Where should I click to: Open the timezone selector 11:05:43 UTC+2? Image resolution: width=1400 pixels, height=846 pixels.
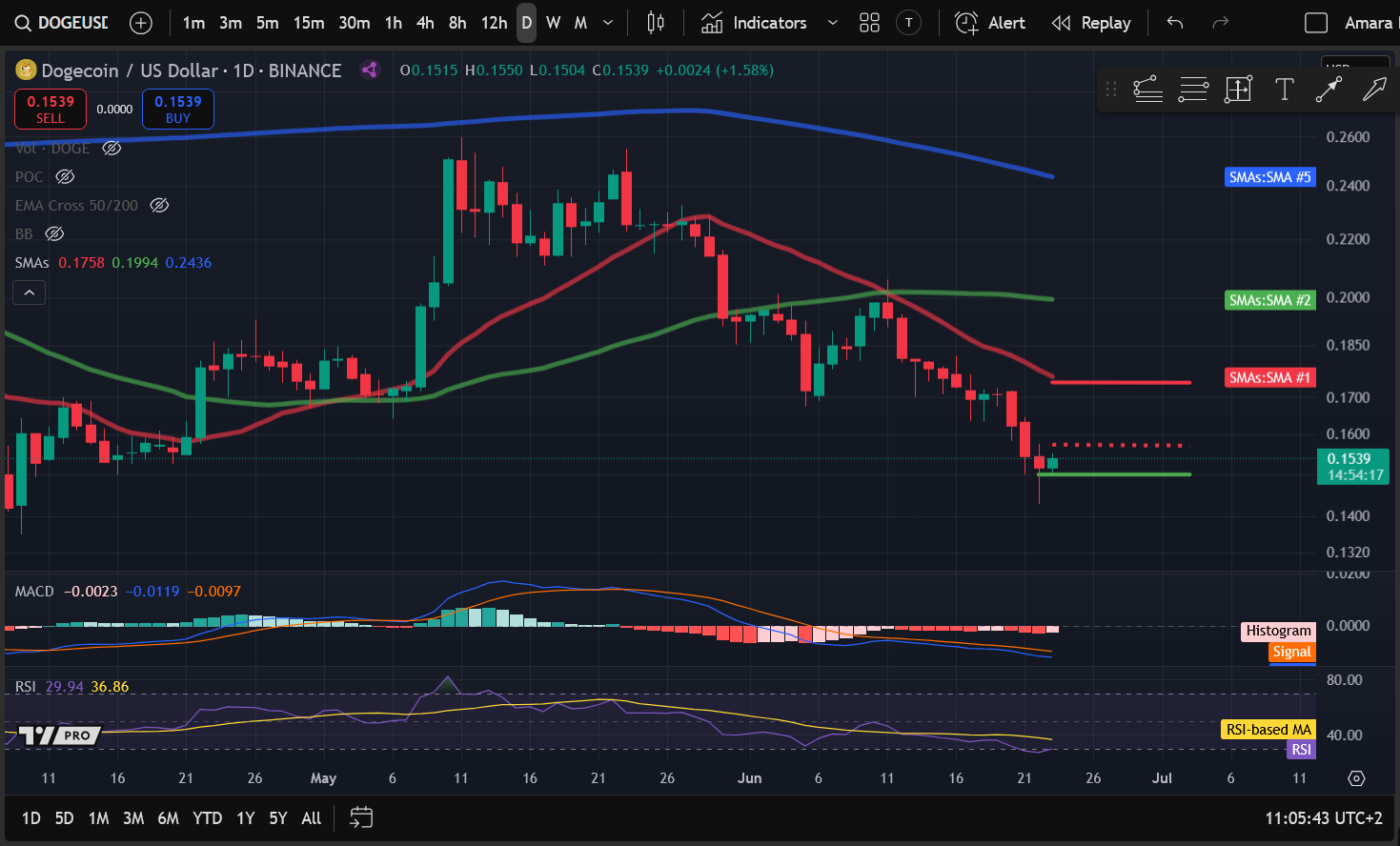pos(1323,817)
